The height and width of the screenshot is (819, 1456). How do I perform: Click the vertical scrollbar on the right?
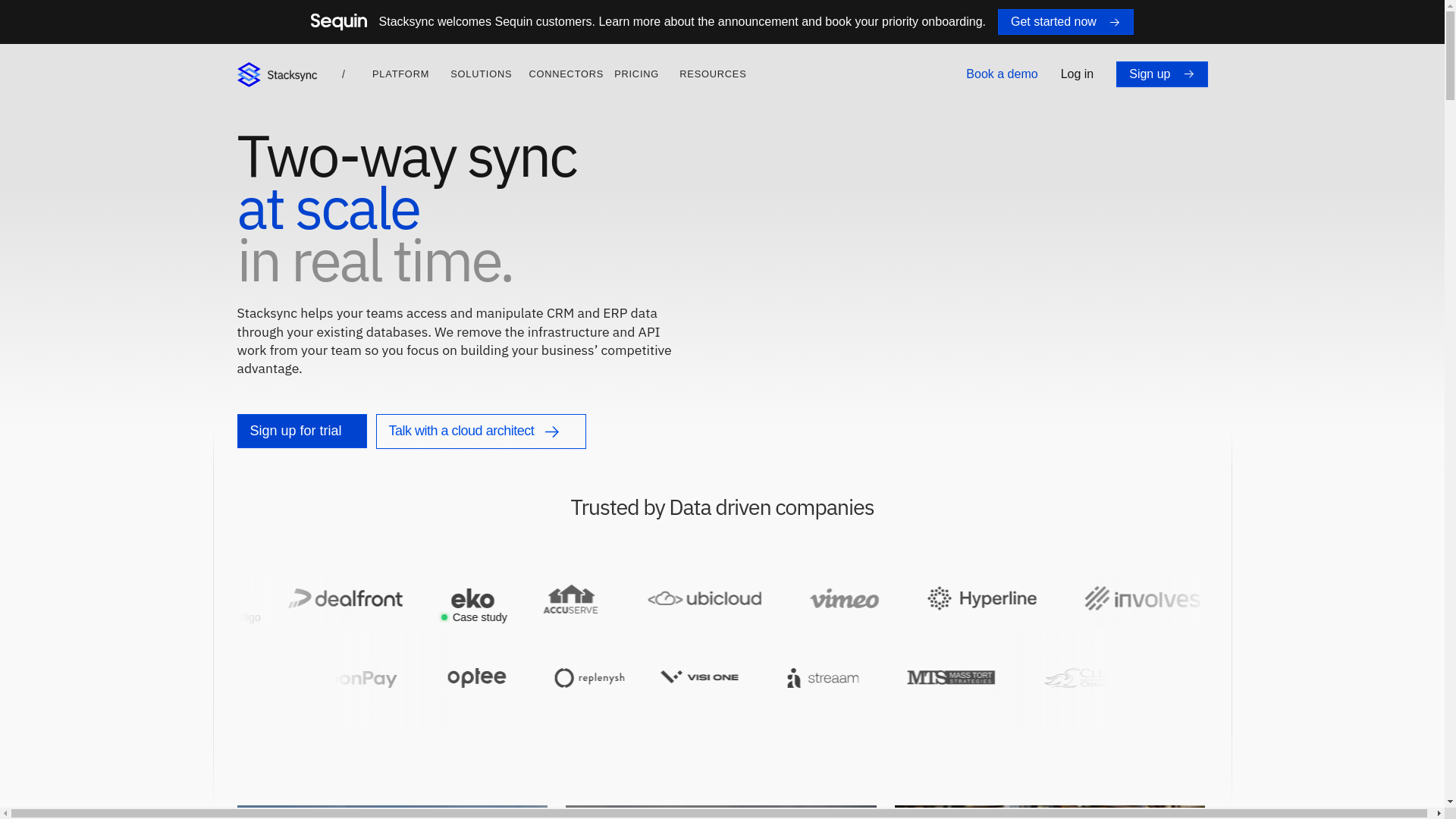pos(1450,56)
